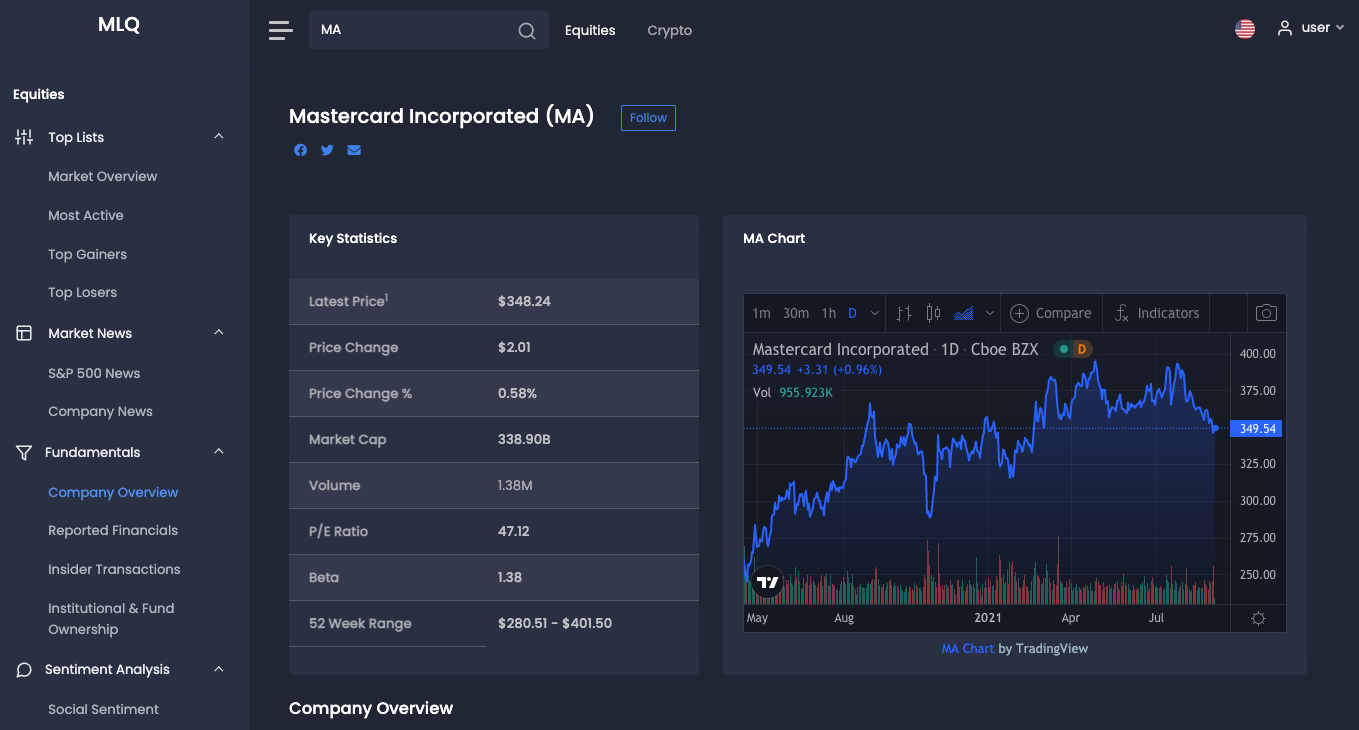Viewport: 1359px width, 730px height.
Task: Switch to the Equities tab
Action: click(590, 30)
